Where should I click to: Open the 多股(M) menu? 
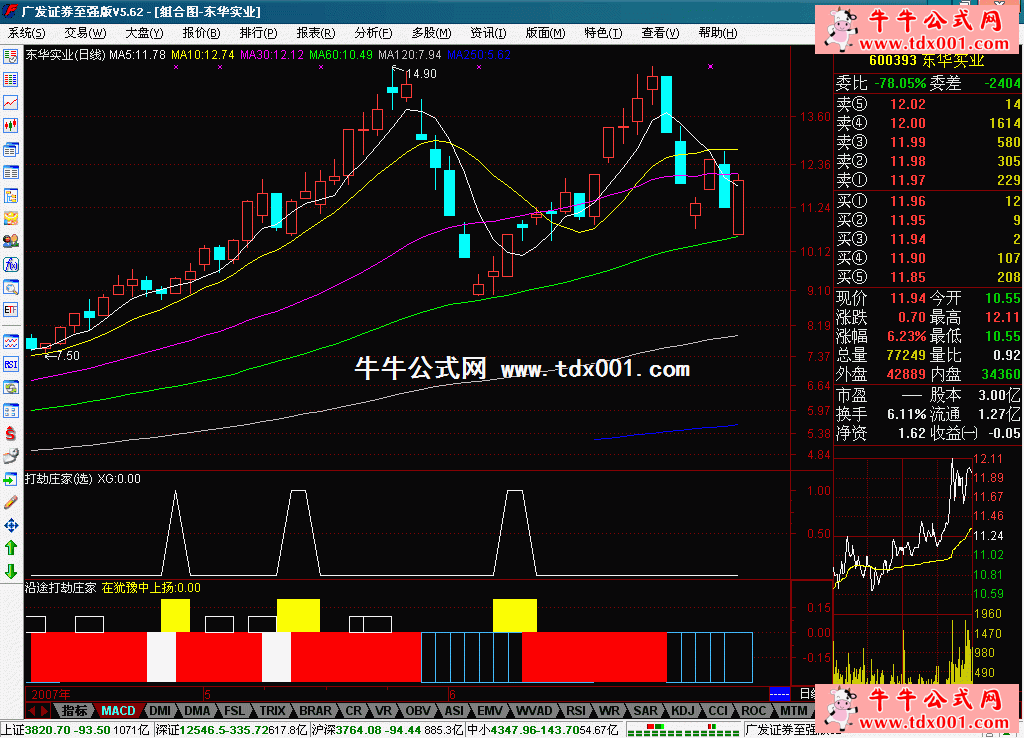coord(431,33)
